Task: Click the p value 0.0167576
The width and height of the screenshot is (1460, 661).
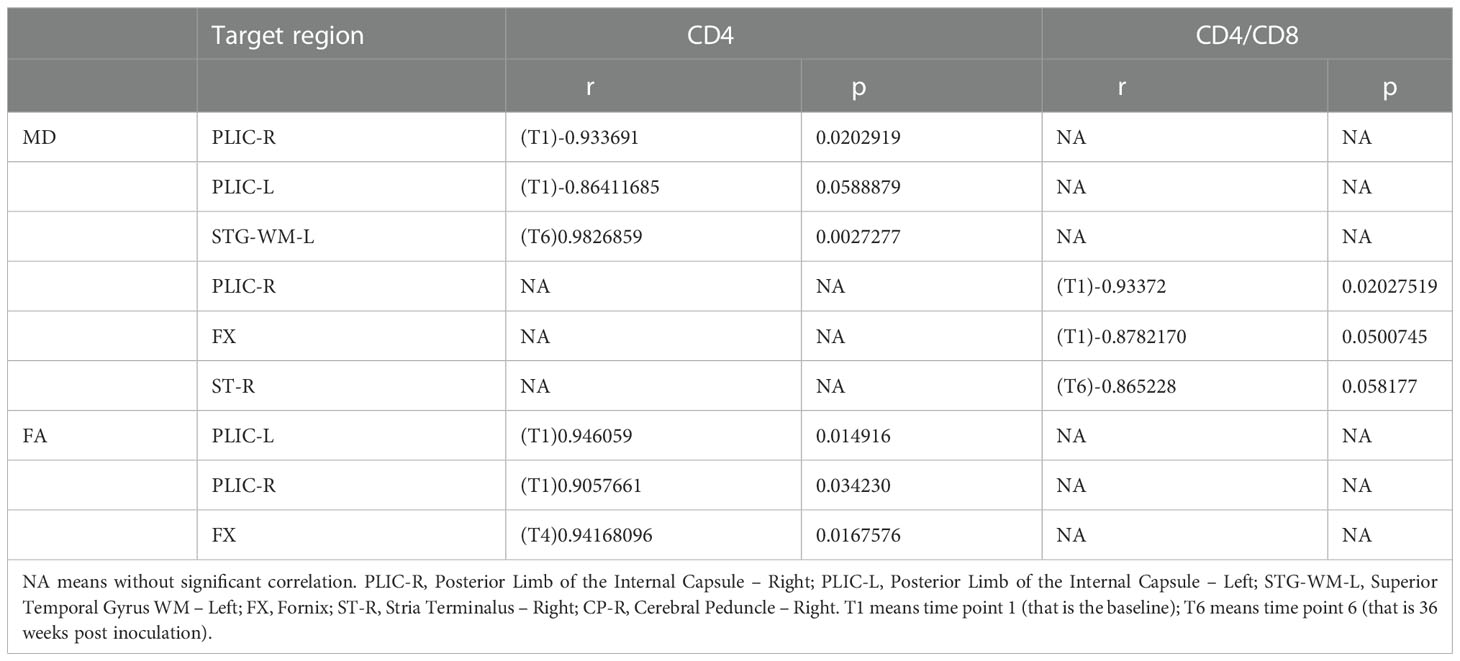Action: (858, 535)
